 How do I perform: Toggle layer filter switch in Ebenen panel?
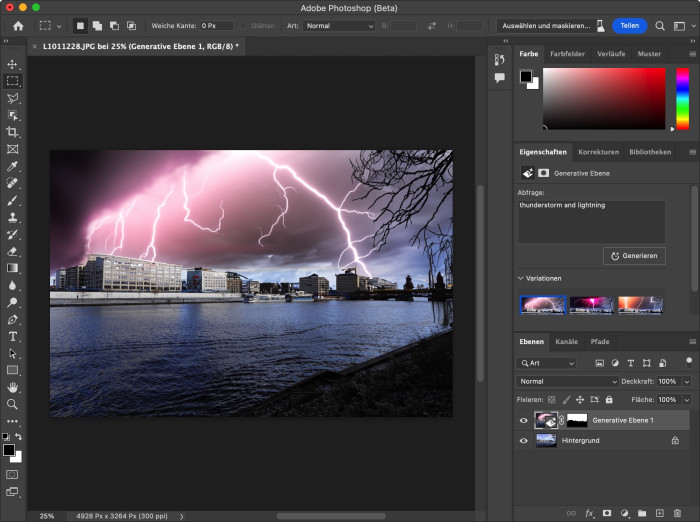(689, 361)
